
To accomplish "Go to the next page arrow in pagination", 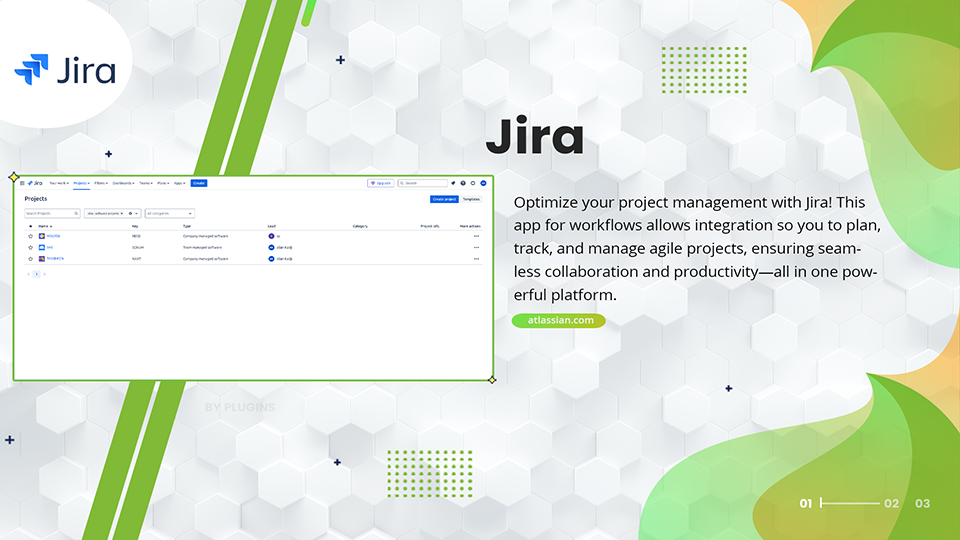I will [45, 274].
